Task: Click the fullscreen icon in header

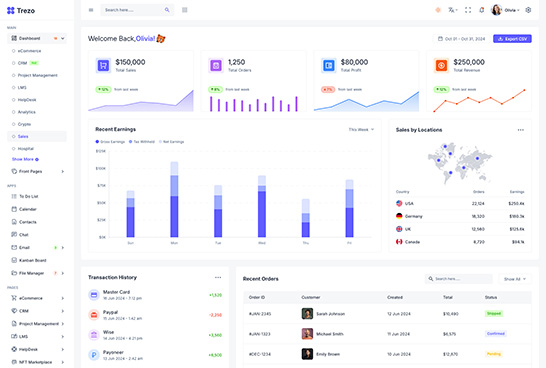Action: click(x=468, y=10)
